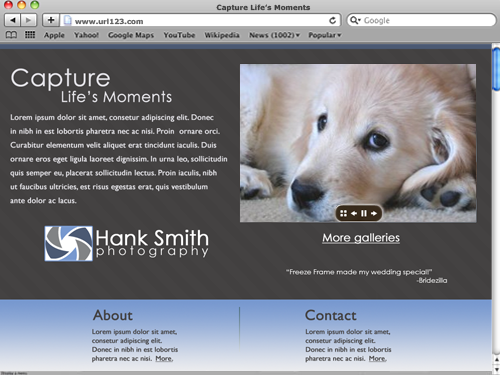Advance to next slideshow photo
Image resolution: width=500 pixels, height=375 pixels.
[x=374, y=213]
